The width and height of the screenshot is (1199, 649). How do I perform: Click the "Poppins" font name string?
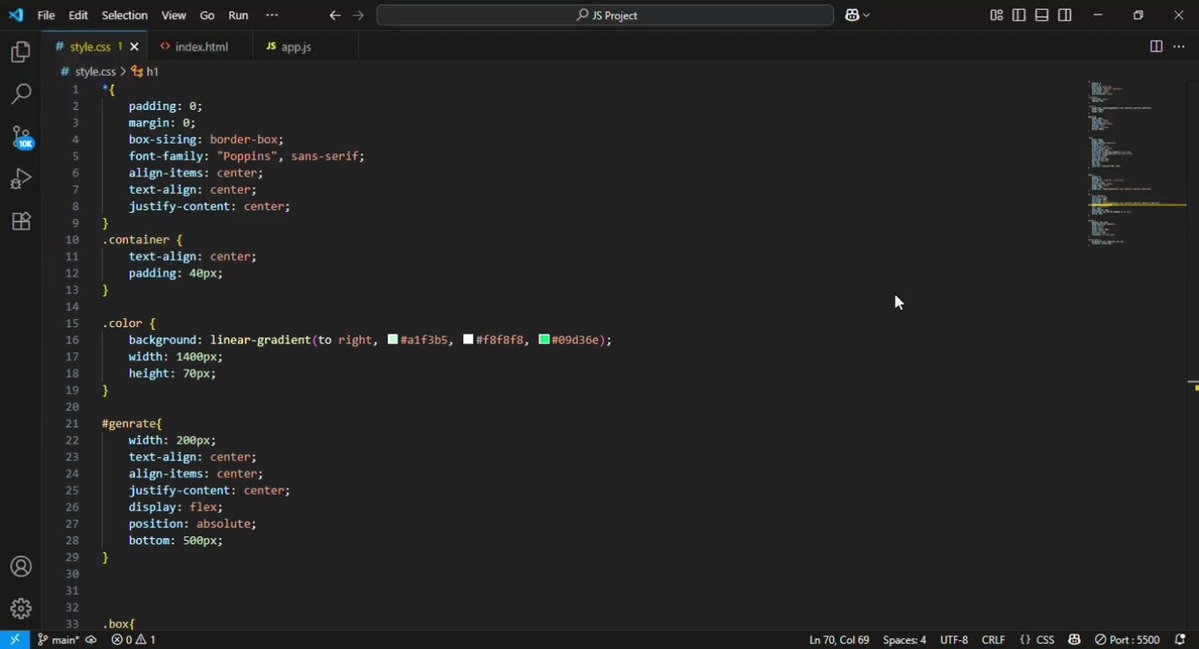pos(247,156)
